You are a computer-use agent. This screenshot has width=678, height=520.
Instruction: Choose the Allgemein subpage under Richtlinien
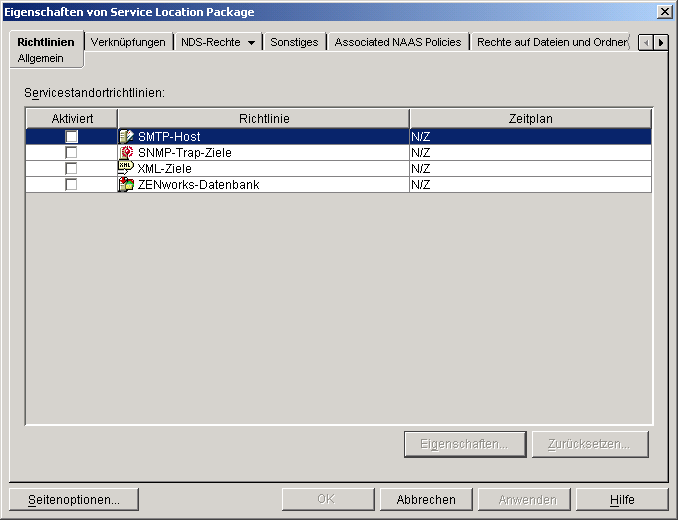41,58
